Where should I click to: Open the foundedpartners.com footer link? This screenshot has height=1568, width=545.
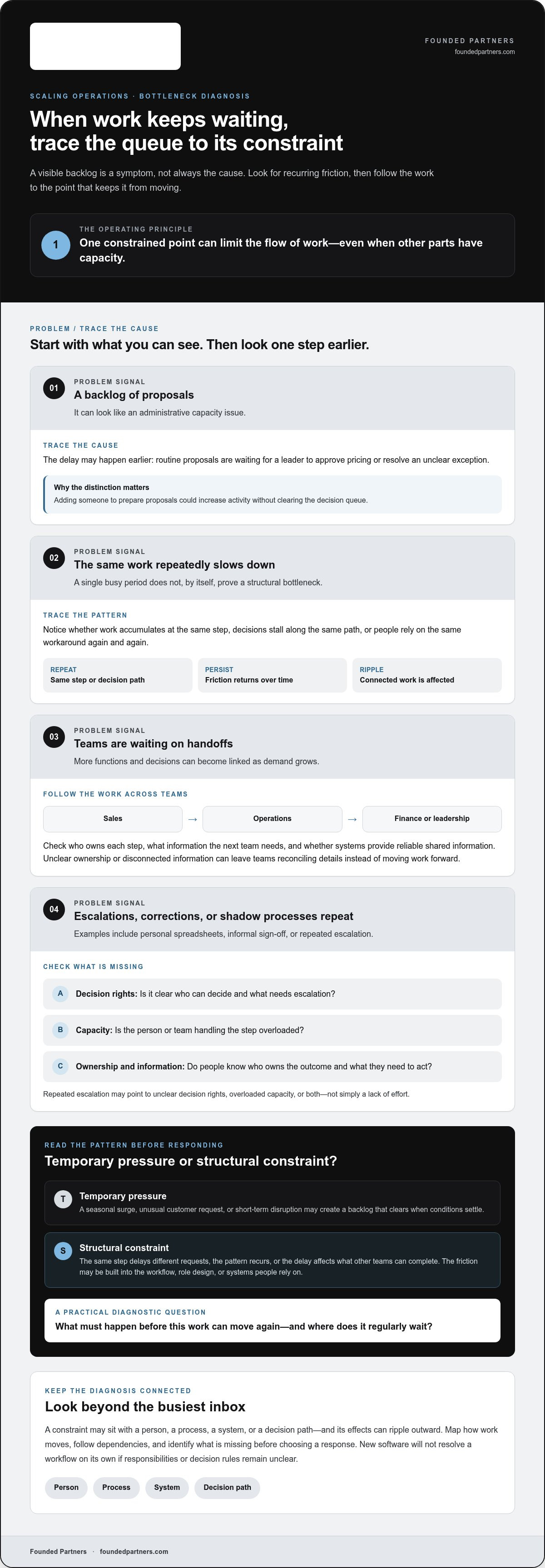click(134, 1551)
